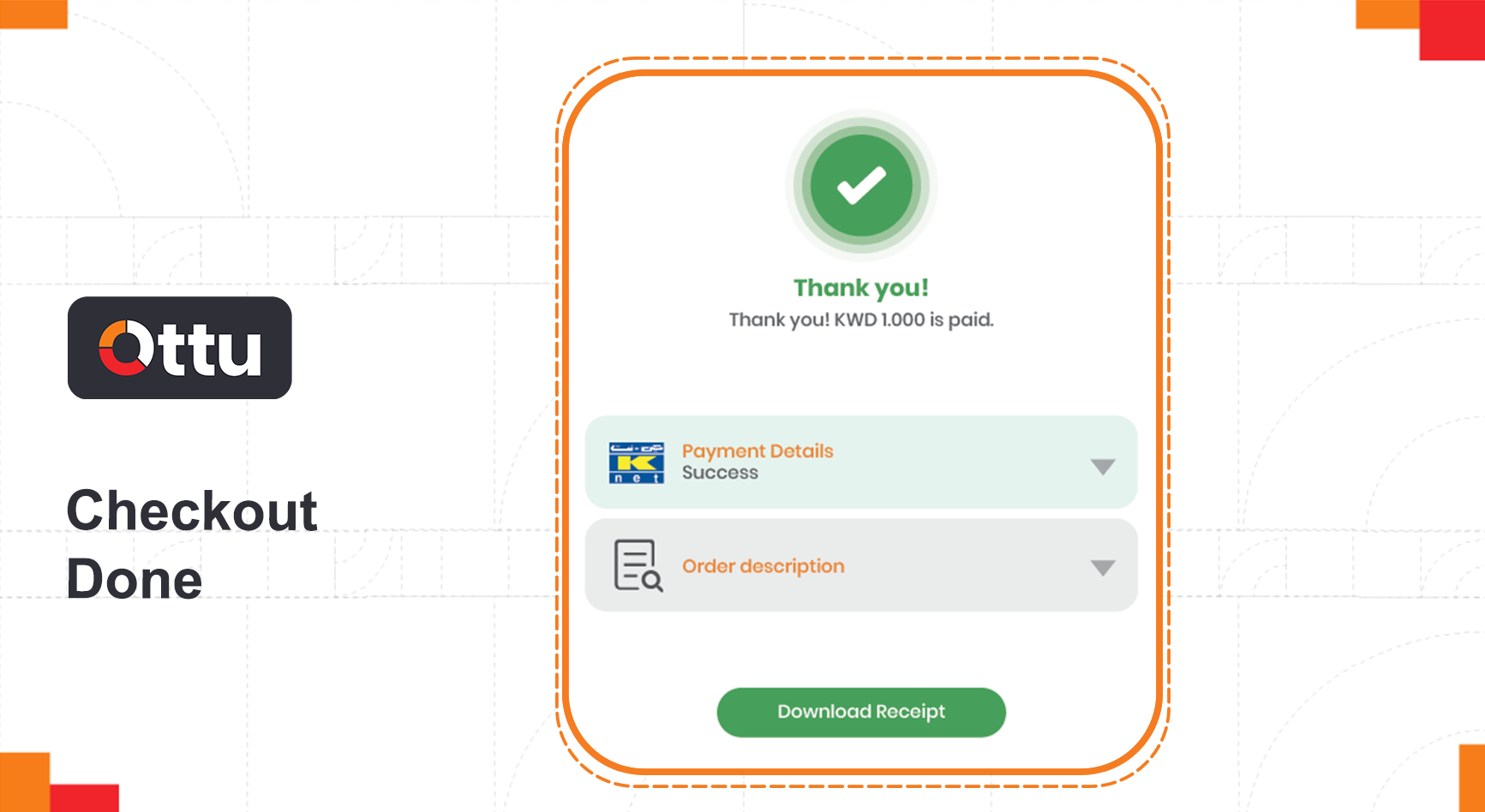Expand the Order description arrow

tap(1103, 568)
